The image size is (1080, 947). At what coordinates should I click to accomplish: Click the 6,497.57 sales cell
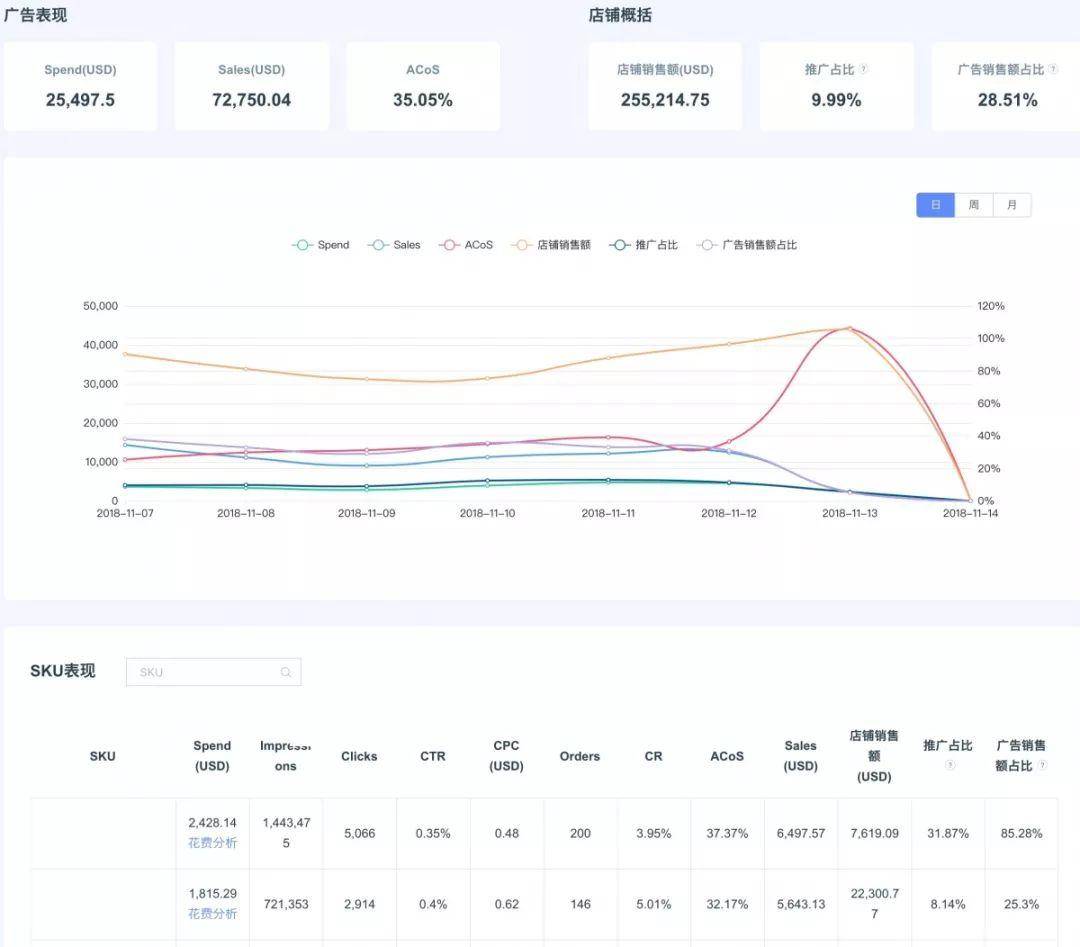coord(800,833)
